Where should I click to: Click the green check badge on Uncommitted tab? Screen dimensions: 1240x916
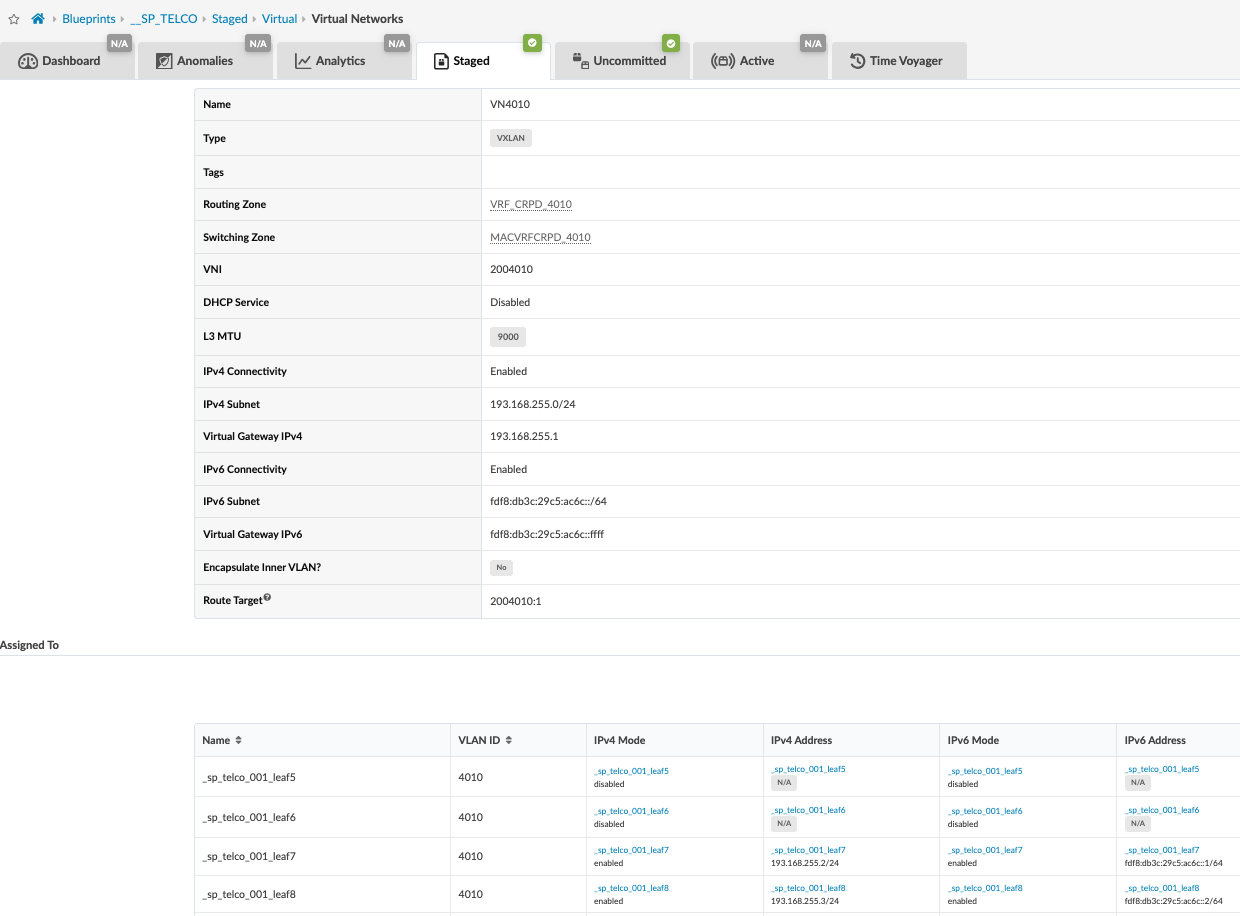coord(671,43)
